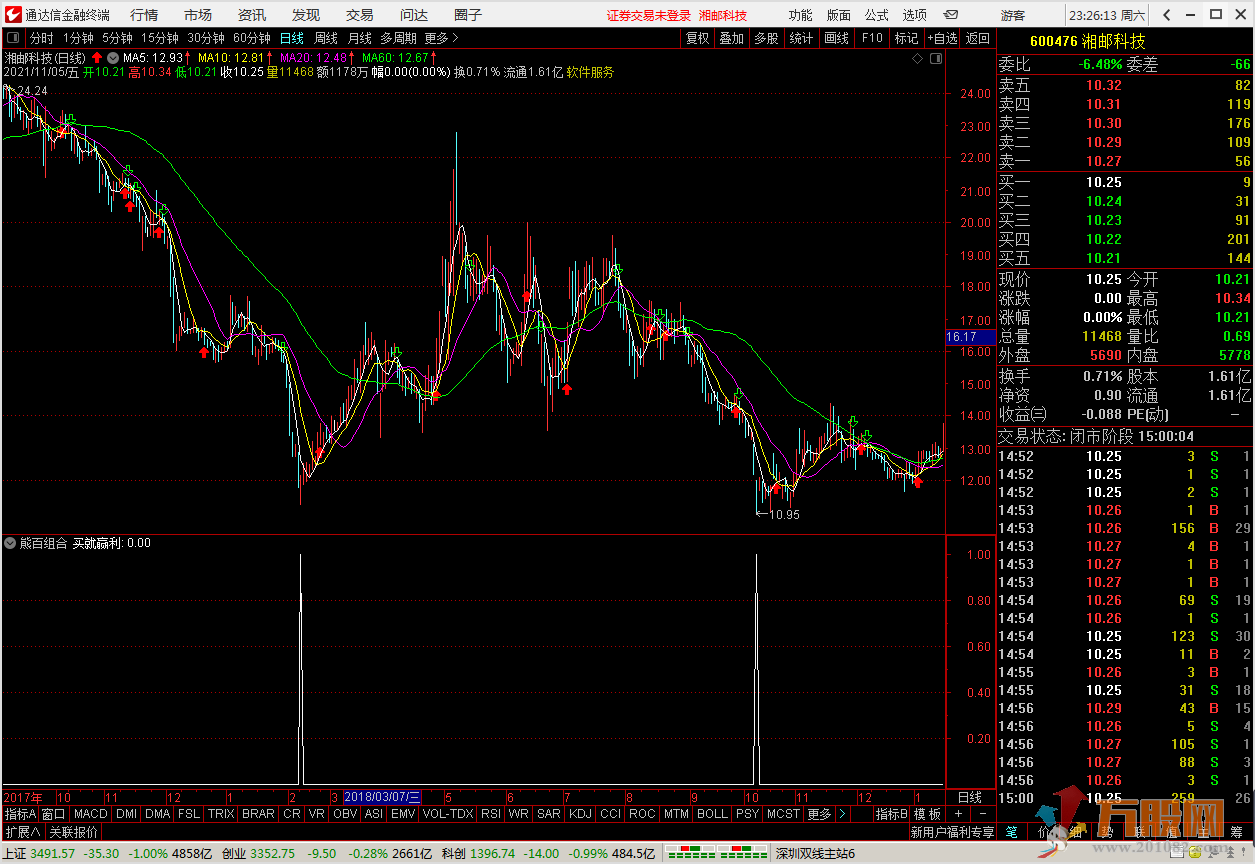Click the panel layout icon left of 分时
Screen dimensions: 1255x864
tap(12, 38)
